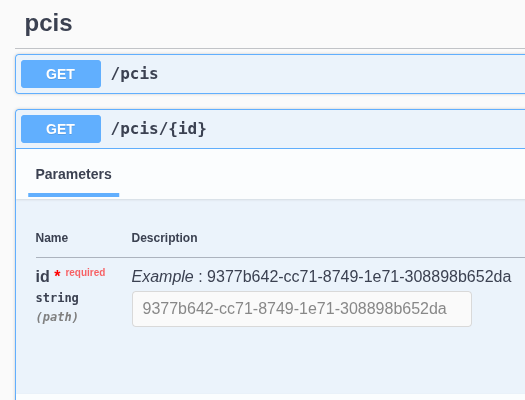Click the example UUID value in description
Image resolution: width=525 pixels, height=400 pixels.
point(359,276)
